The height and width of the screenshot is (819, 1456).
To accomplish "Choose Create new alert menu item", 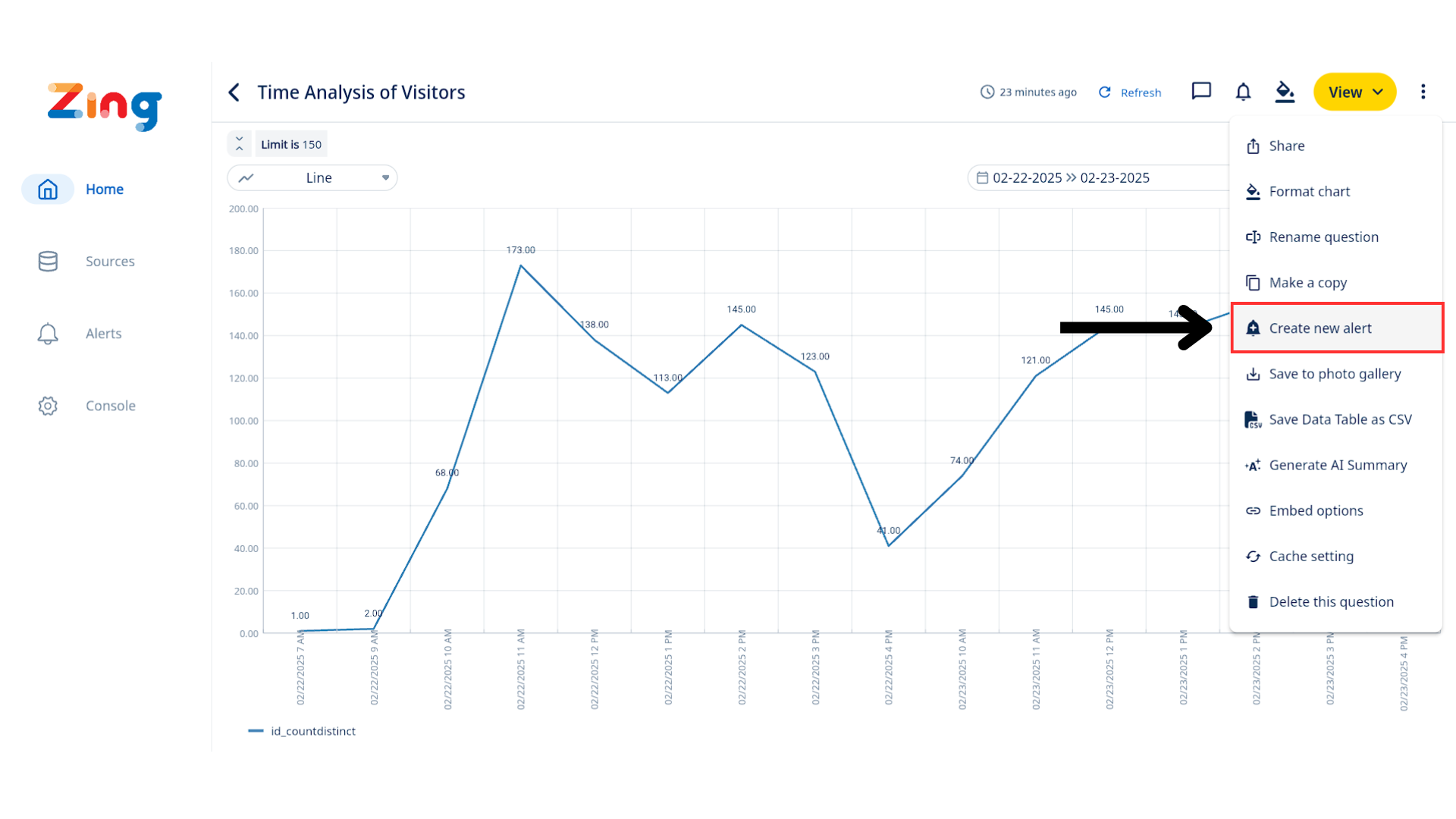I will (1320, 328).
